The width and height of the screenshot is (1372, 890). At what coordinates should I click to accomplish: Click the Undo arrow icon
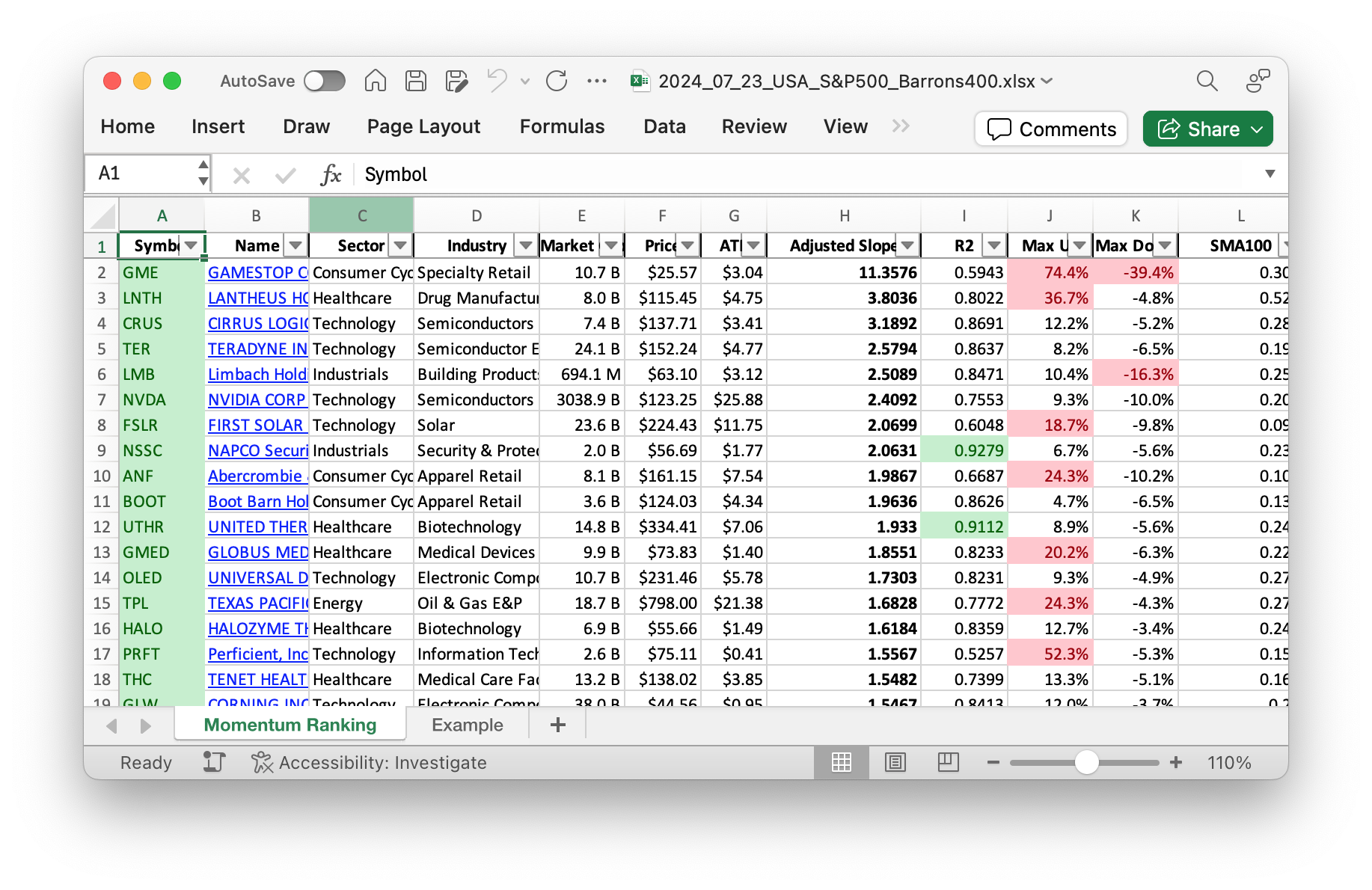(x=497, y=81)
